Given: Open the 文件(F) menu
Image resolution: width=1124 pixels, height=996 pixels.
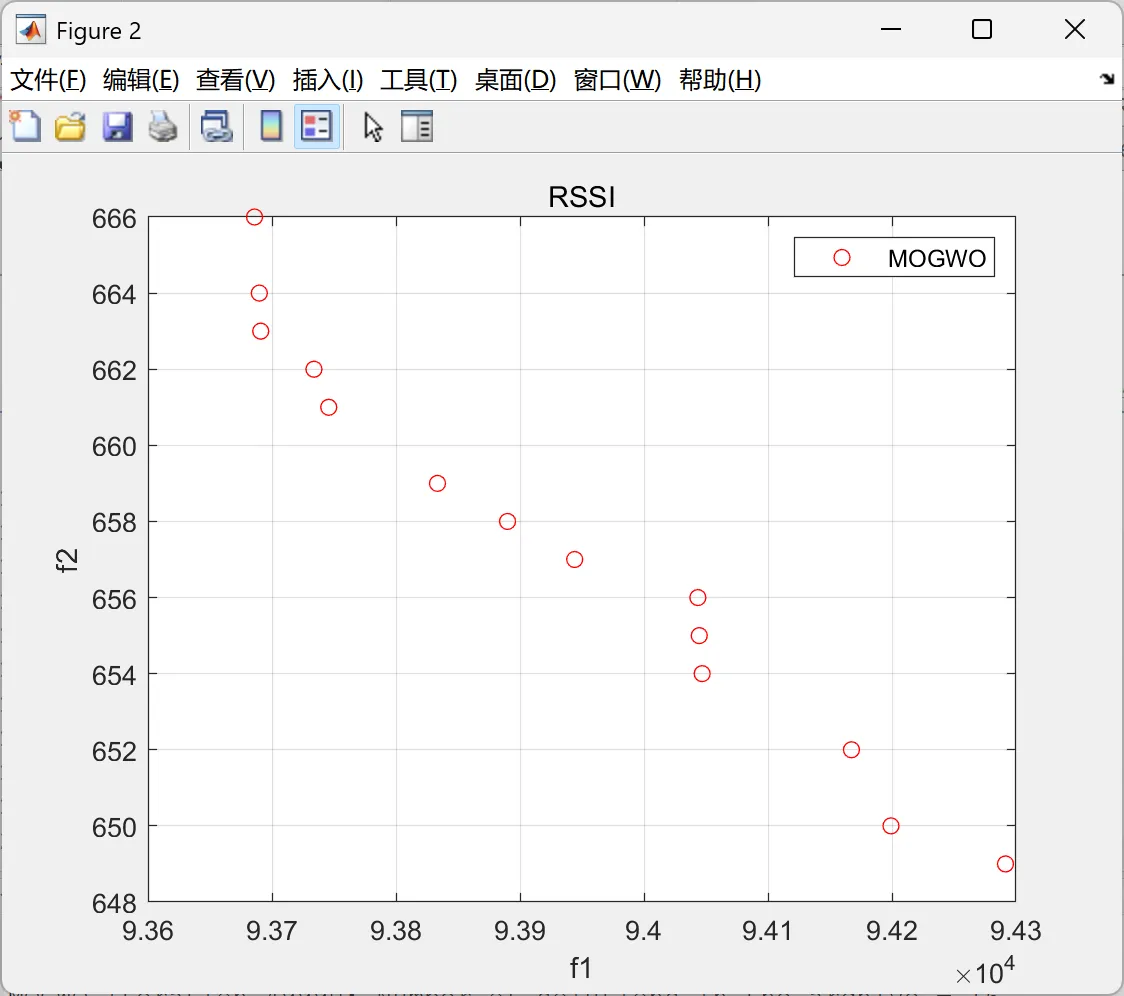Looking at the screenshot, I should pos(48,80).
